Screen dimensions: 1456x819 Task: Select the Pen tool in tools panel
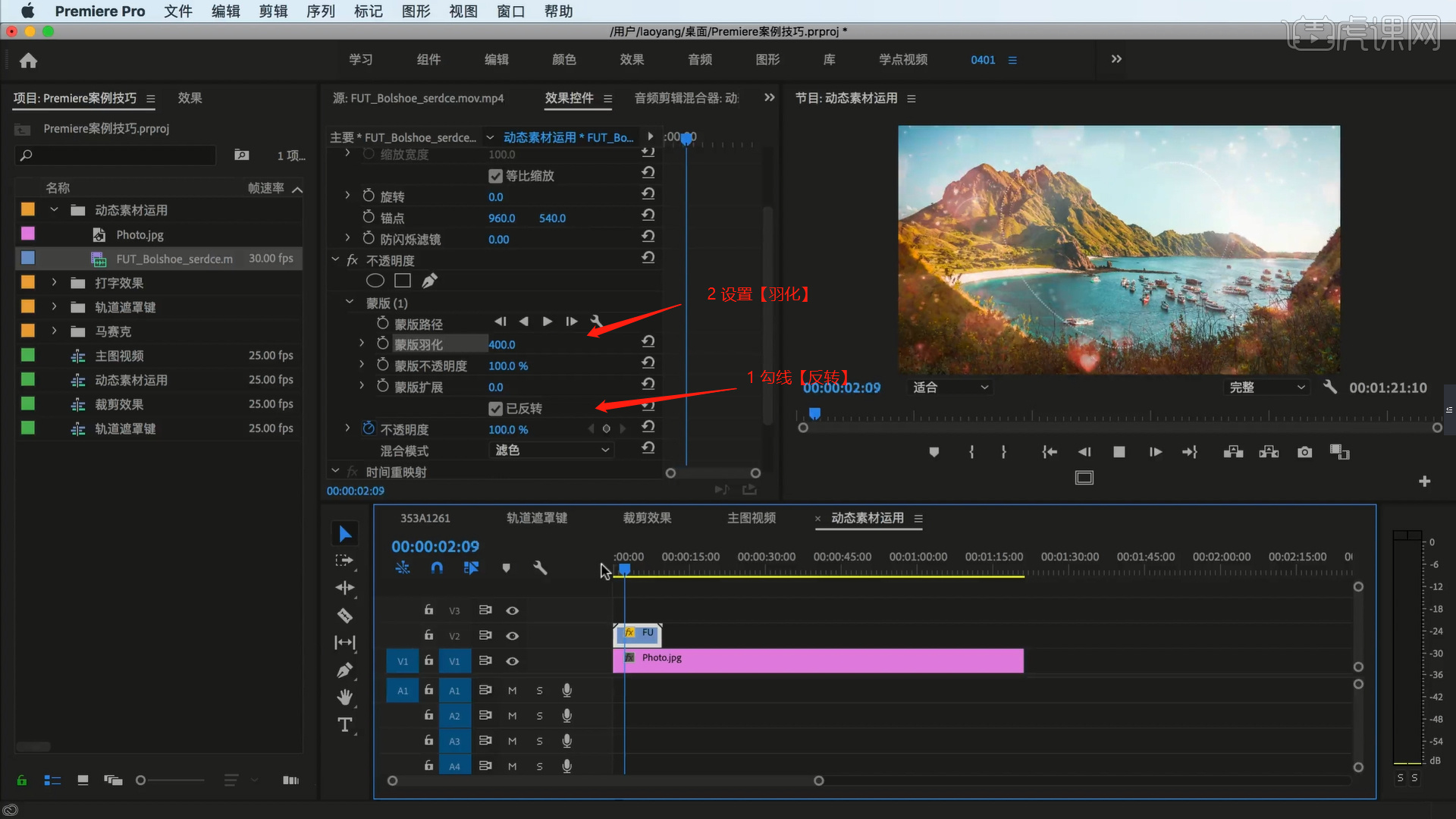click(345, 670)
